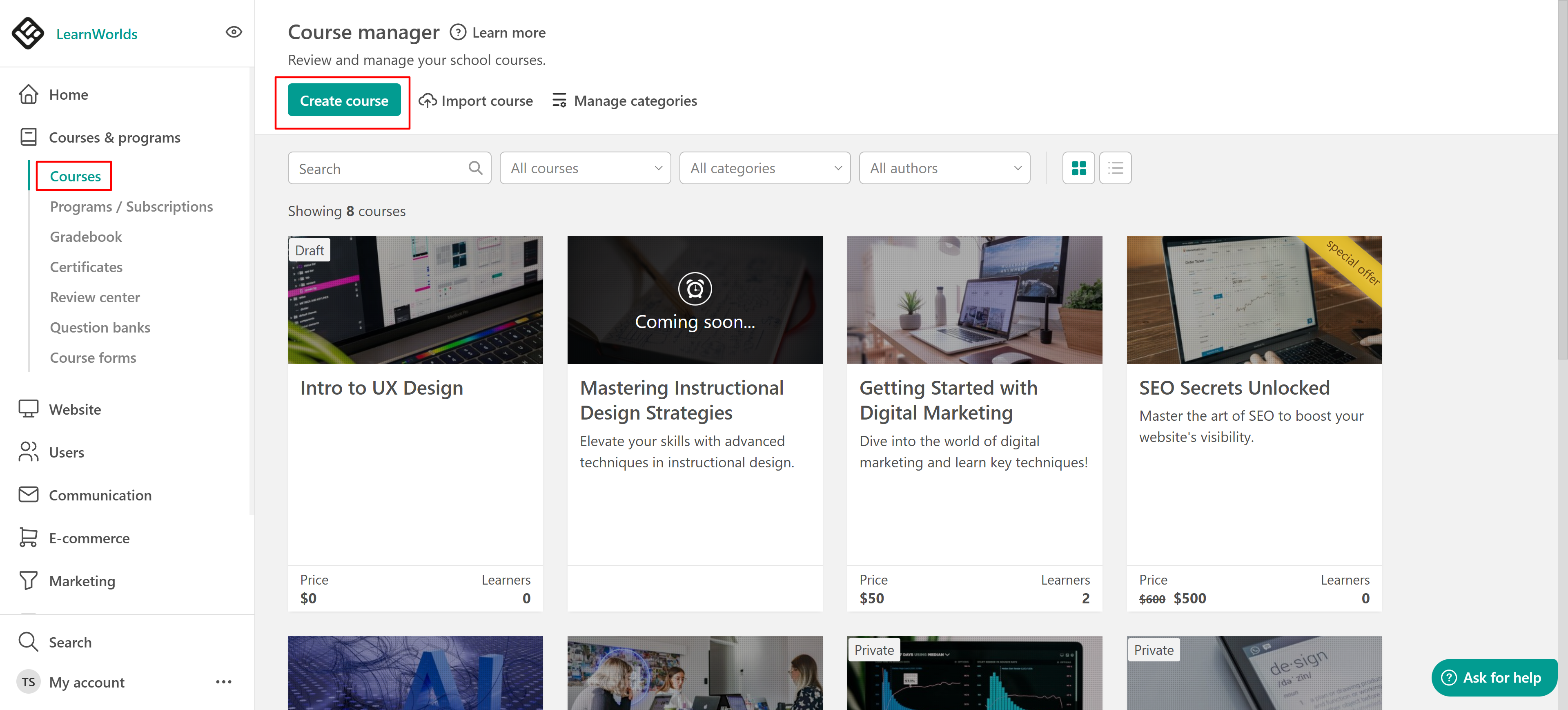The image size is (1568, 710).
Task: Open the Intro to UX Design thumbnail
Action: [415, 300]
